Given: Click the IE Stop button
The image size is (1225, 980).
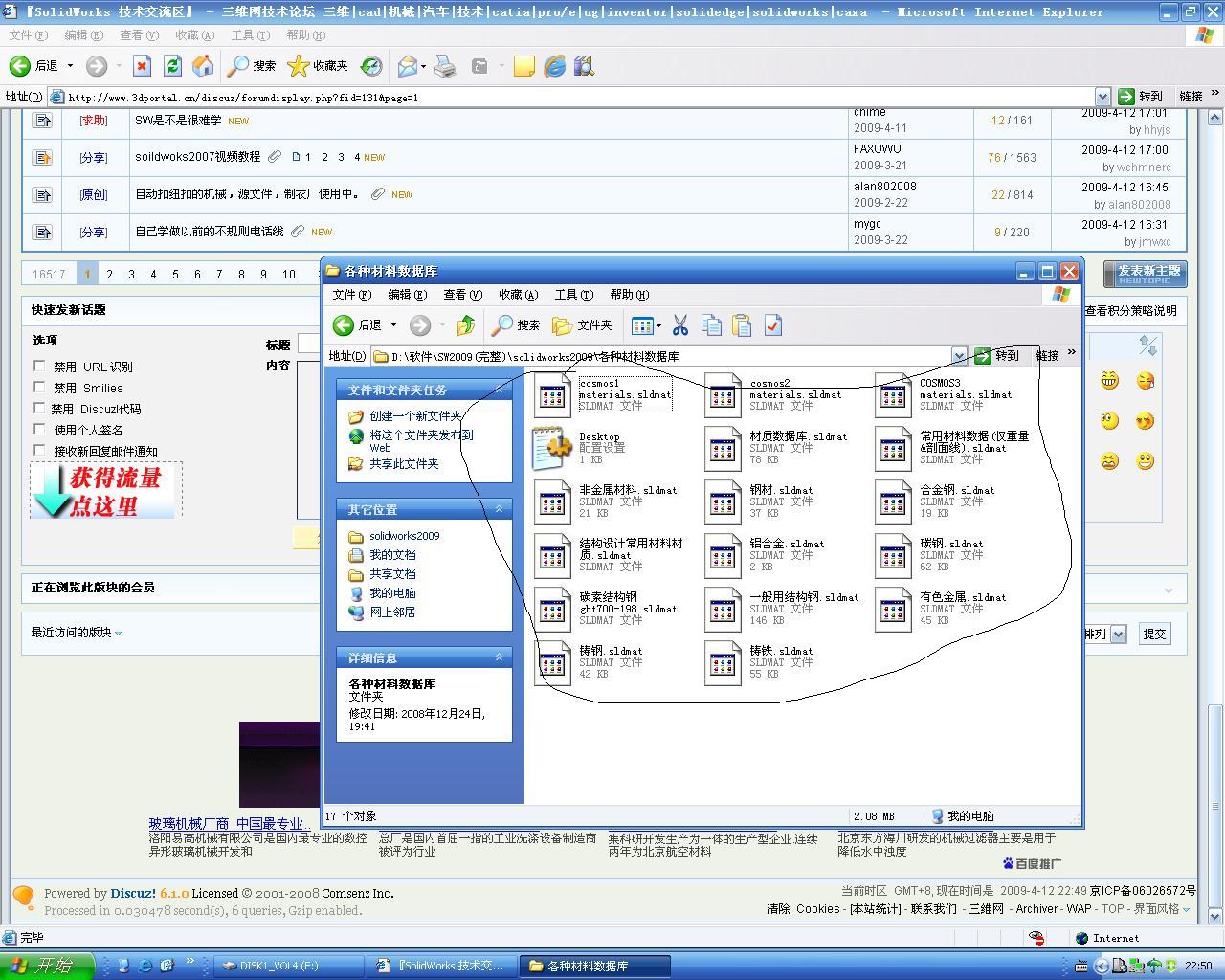Looking at the screenshot, I should [142, 66].
